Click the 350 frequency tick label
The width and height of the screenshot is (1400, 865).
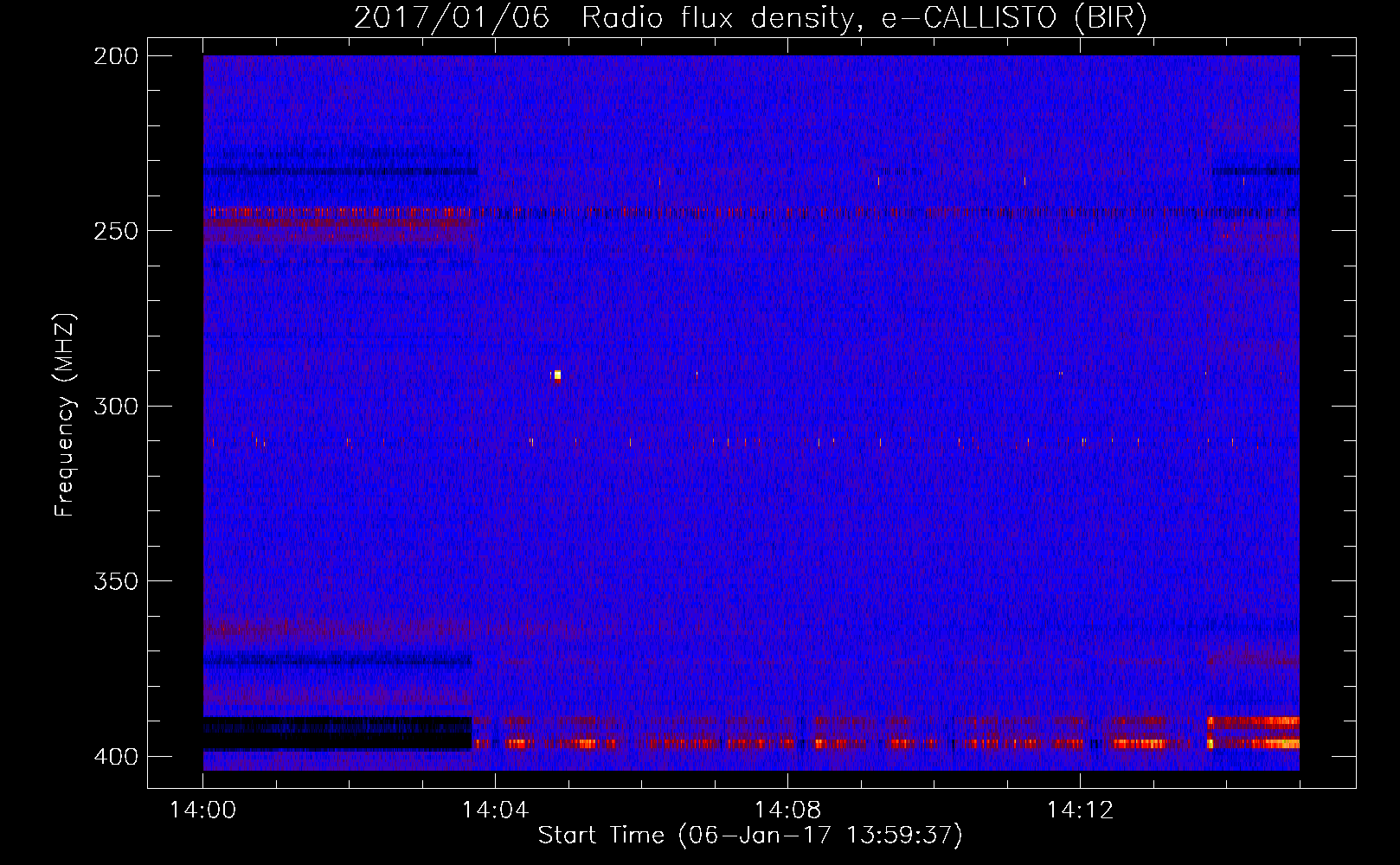[x=116, y=581]
